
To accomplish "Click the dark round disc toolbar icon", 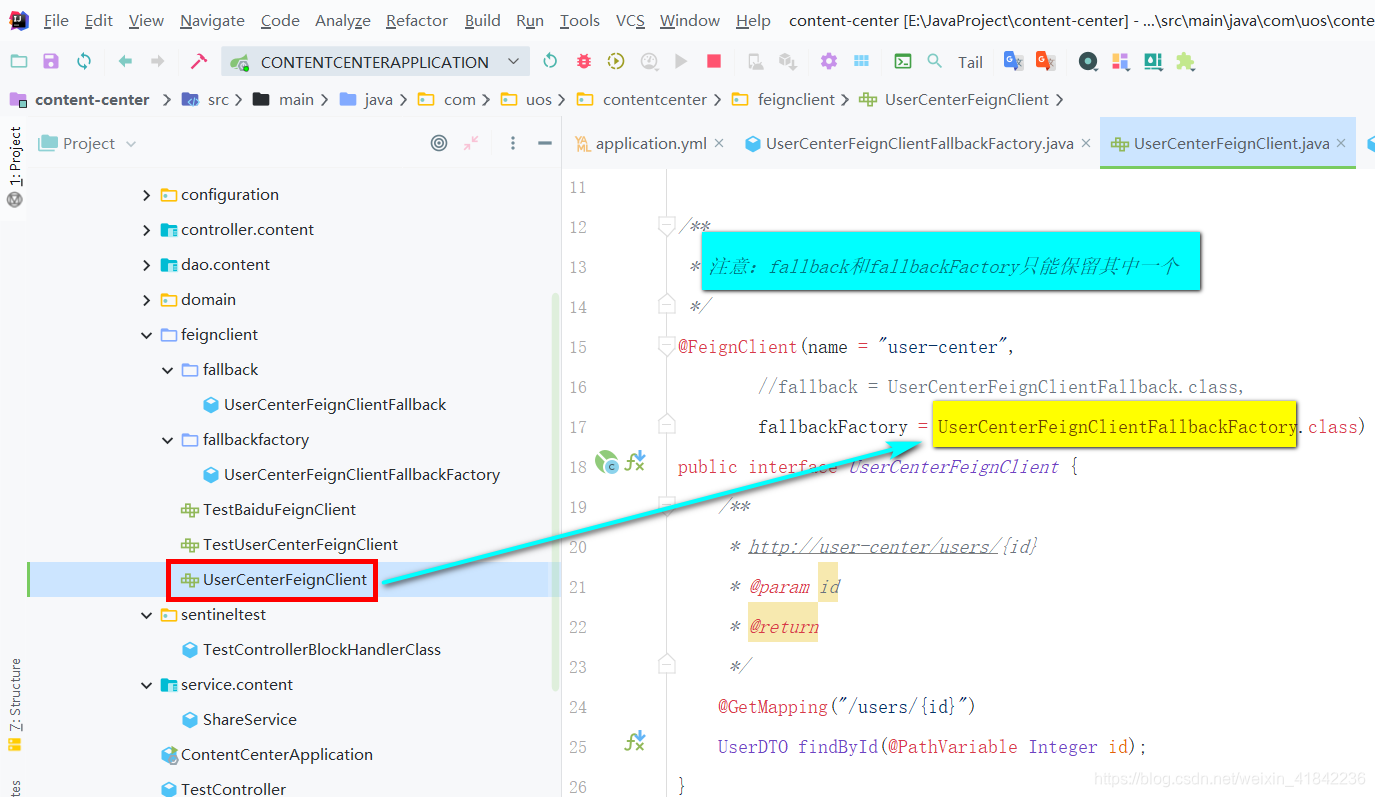I will [1088, 62].
